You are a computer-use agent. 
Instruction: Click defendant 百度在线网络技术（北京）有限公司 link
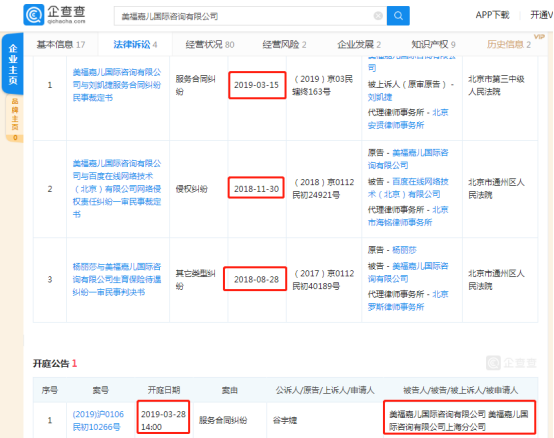[x=408, y=188]
